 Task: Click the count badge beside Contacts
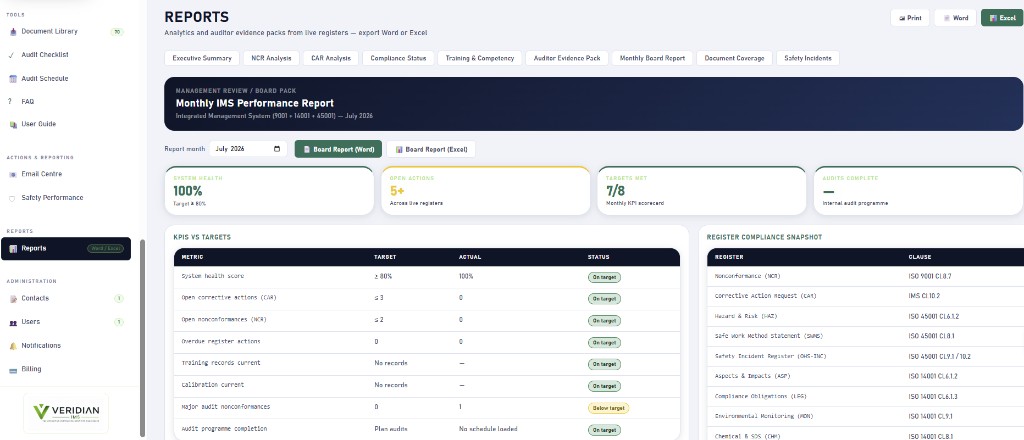[119, 299]
